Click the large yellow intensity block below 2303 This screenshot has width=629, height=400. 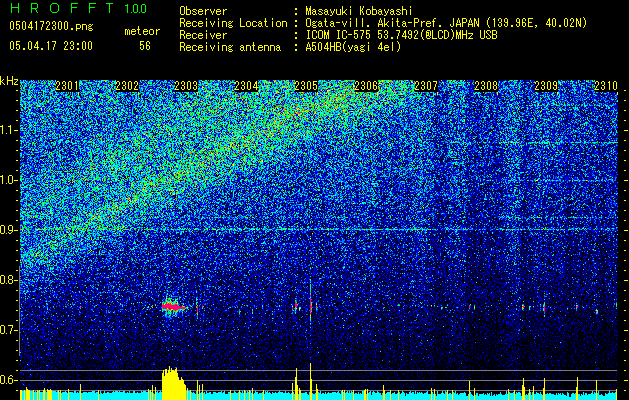click(173, 384)
